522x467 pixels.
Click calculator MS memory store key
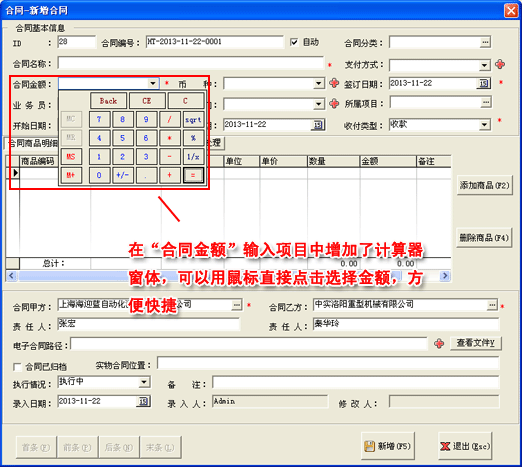pyautogui.click(x=71, y=157)
